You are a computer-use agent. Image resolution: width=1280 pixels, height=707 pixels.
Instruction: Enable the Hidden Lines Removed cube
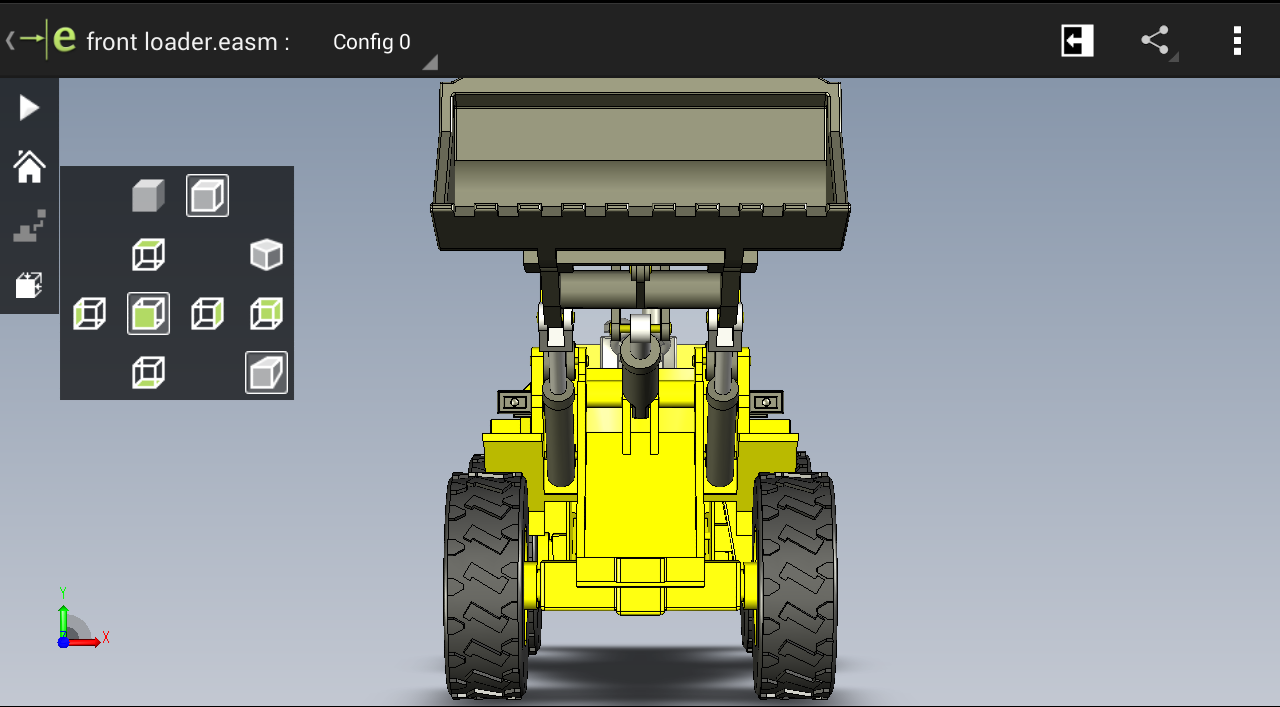pos(266,254)
